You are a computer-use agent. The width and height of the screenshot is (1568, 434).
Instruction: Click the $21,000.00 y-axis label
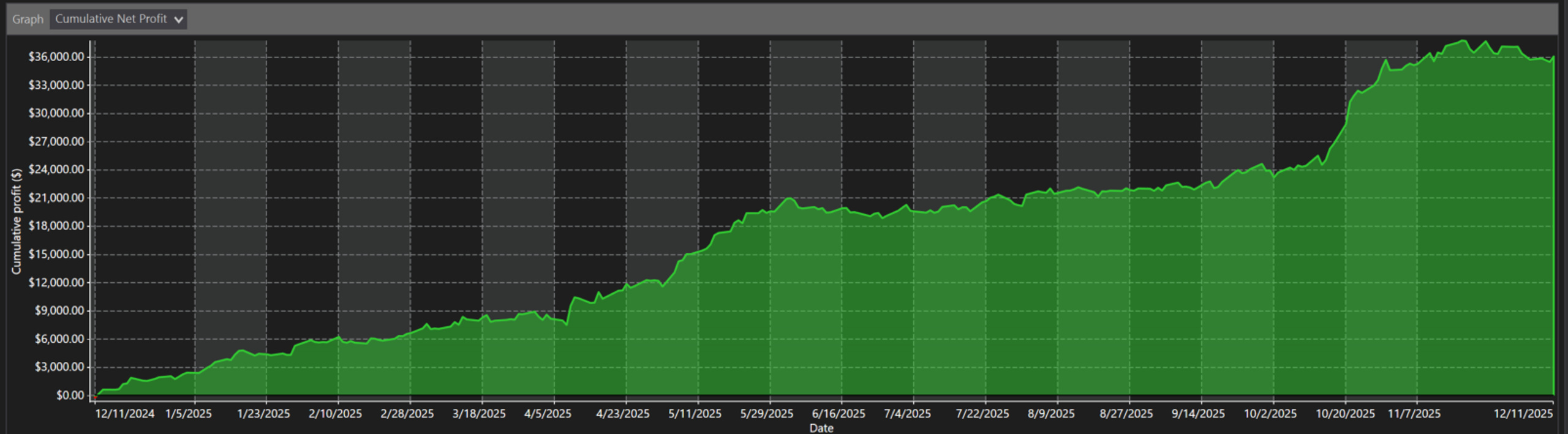pyautogui.click(x=56, y=198)
